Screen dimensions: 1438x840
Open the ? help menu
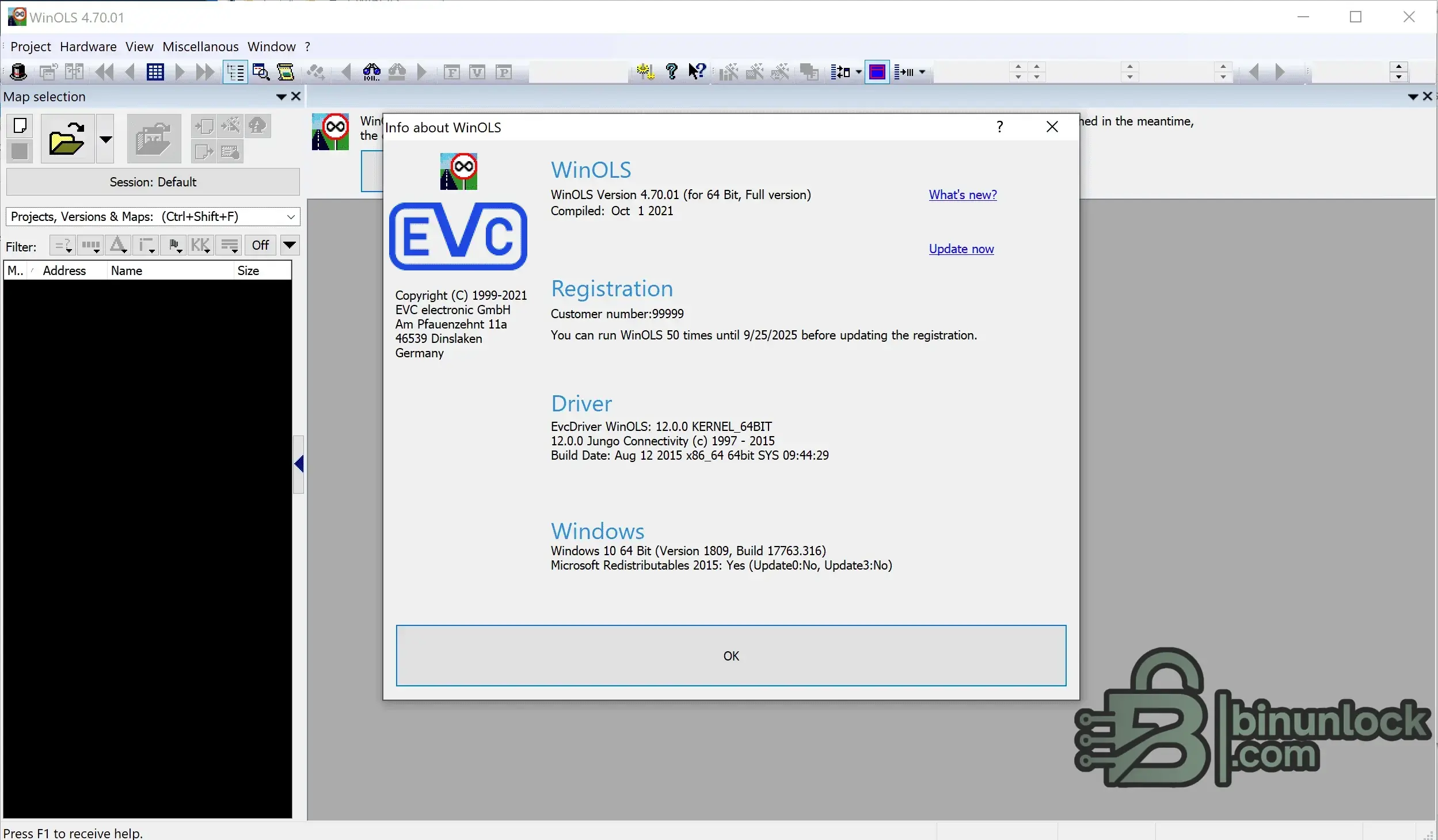[x=307, y=47]
